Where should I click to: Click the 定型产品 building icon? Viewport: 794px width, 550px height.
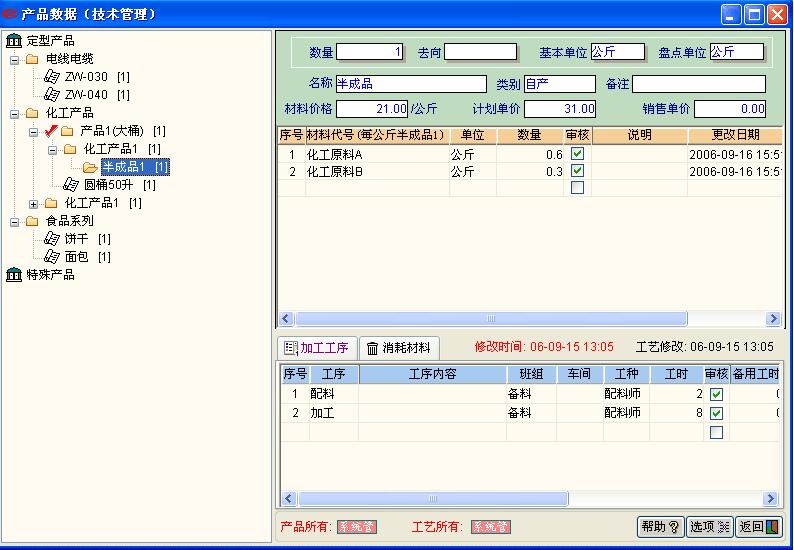pyautogui.click(x=14, y=41)
